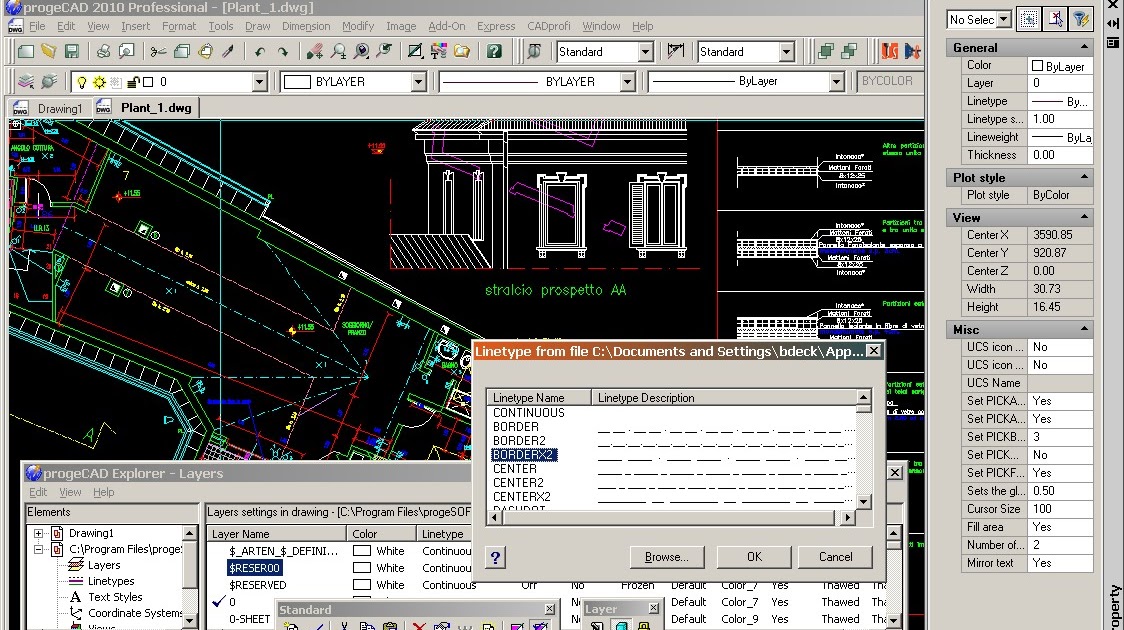Screen dimensions: 1124x630
Task: Open the BYLAYER color dropdown
Action: click(x=418, y=82)
